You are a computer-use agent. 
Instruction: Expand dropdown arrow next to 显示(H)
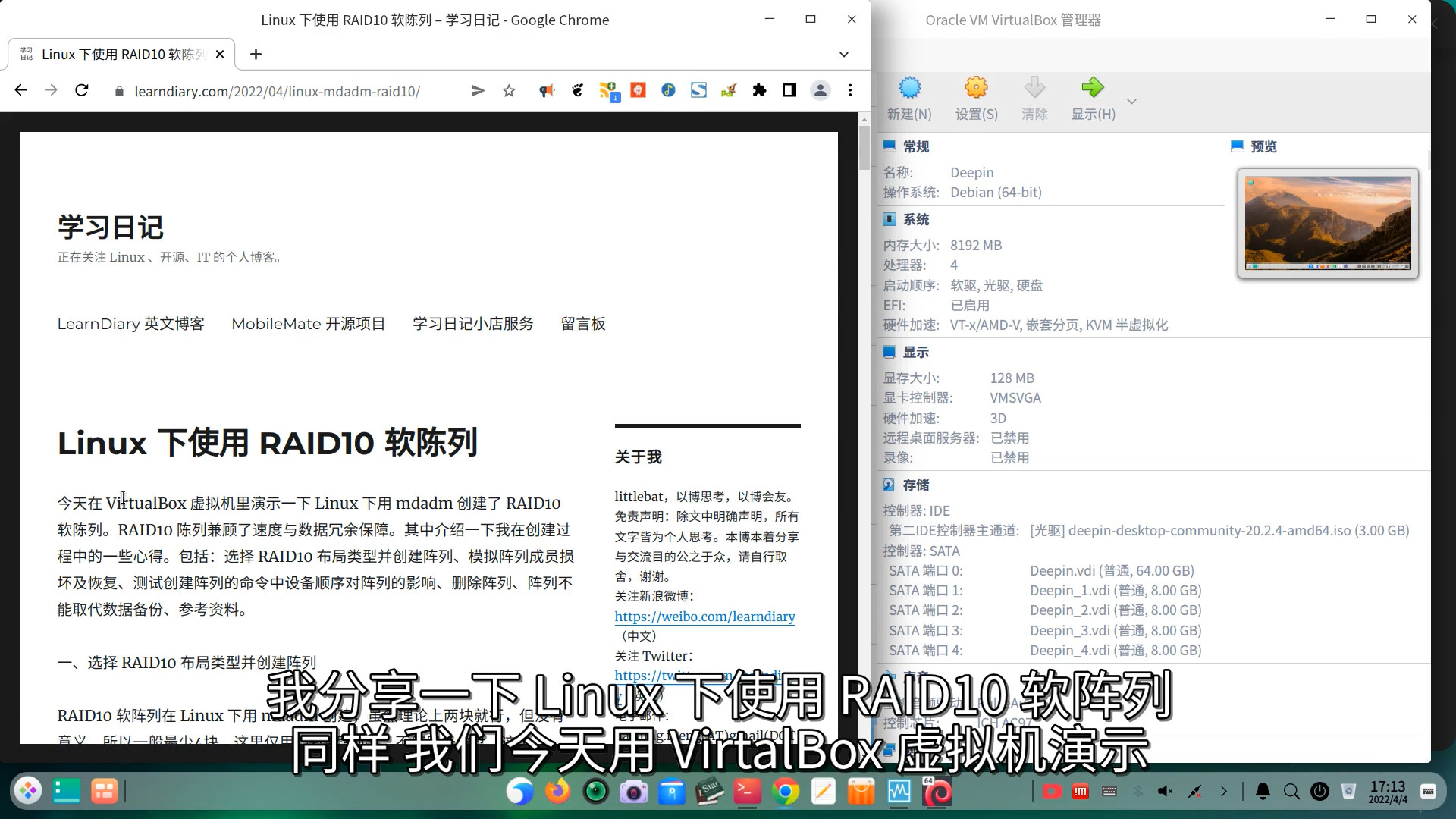(x=1131, y=101)
